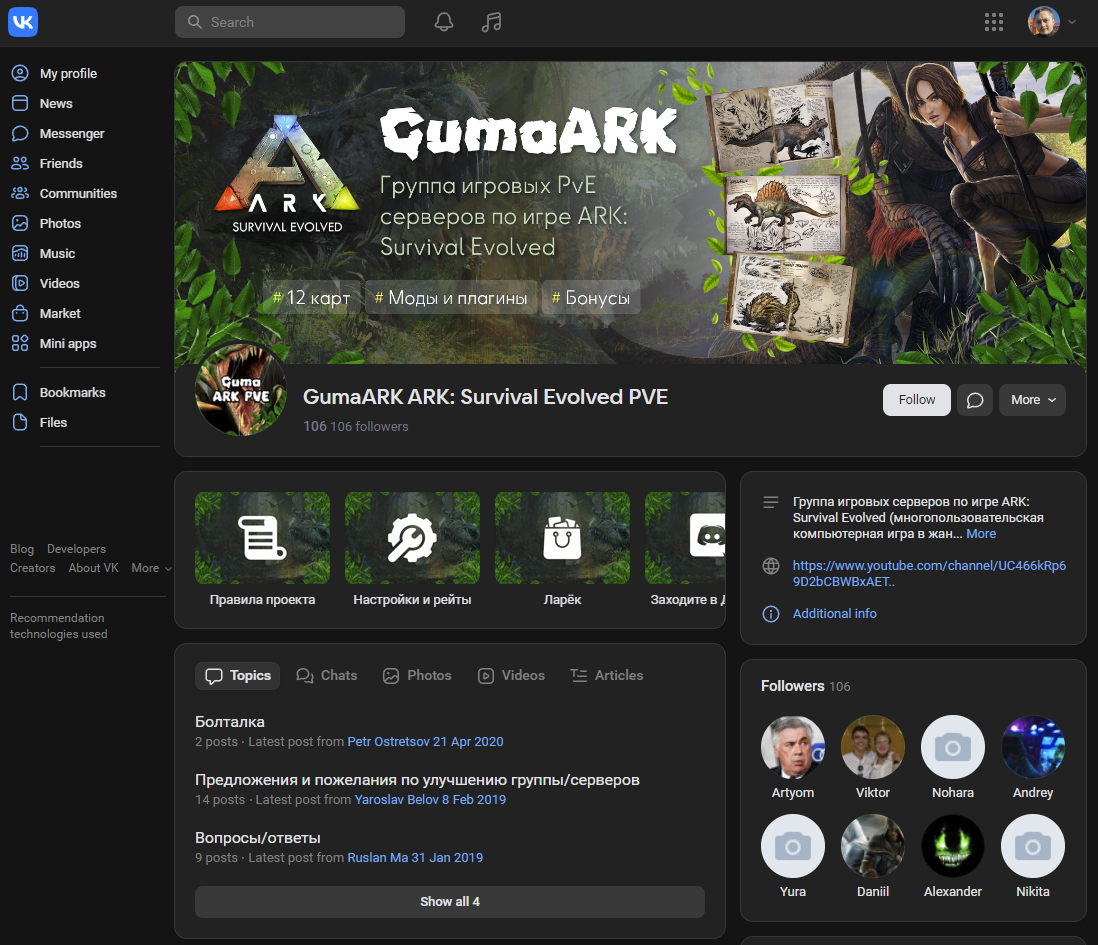This screenshot has height=945, width=1098.
Task: Open Yaroslav Belov 8 Feb 2019 post link
Action: (430, 799)
